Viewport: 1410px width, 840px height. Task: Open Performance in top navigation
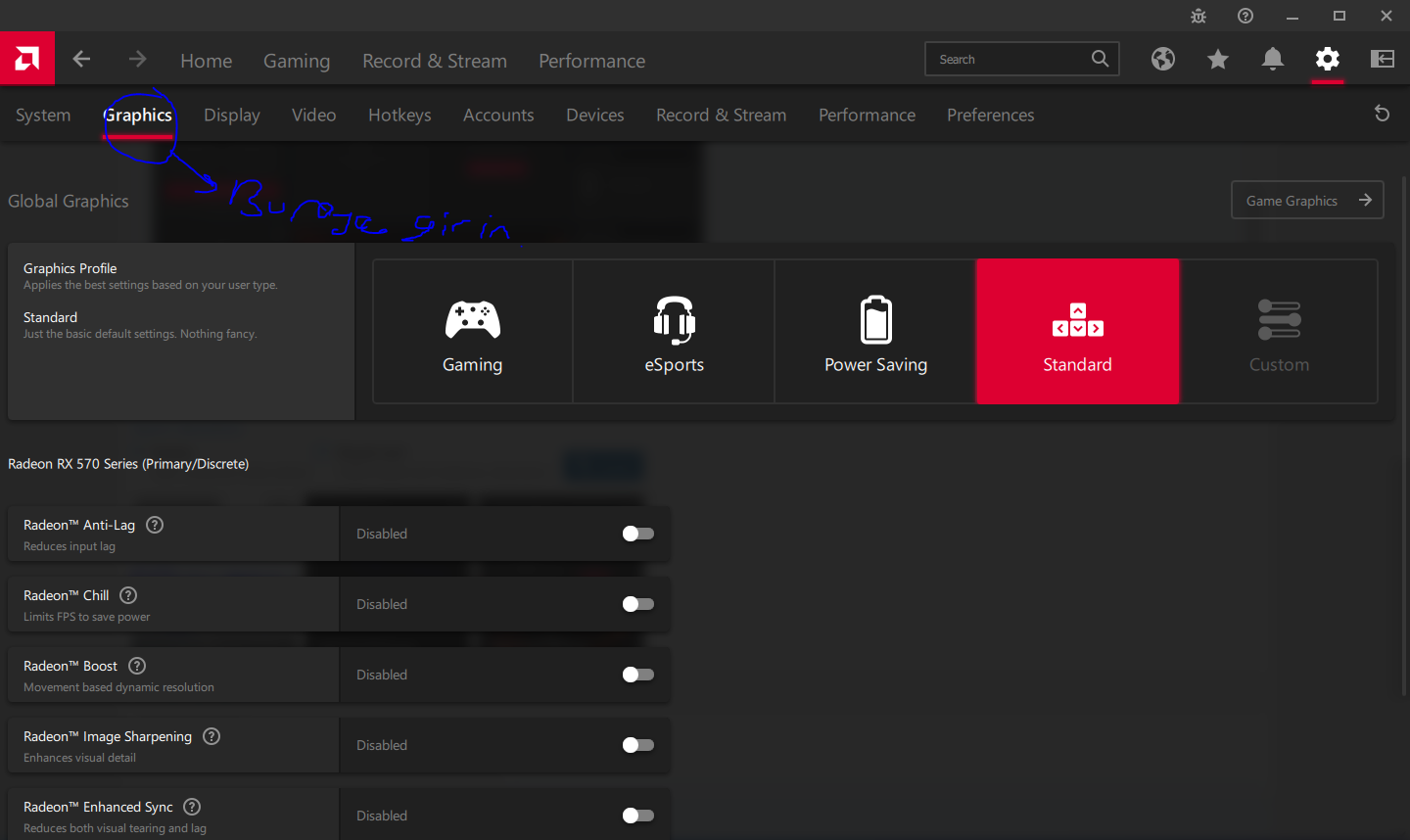click(x=592, y=61)
